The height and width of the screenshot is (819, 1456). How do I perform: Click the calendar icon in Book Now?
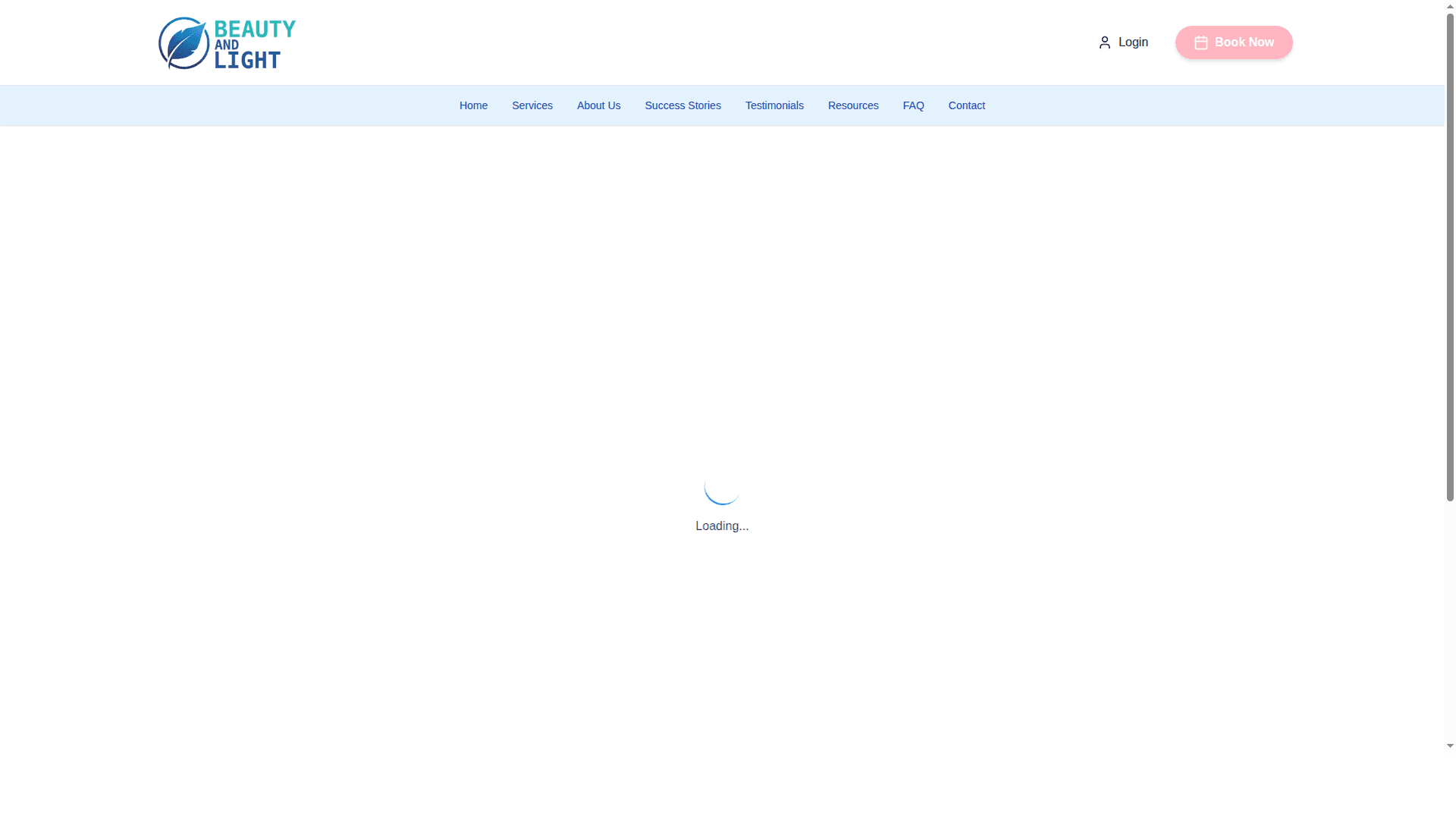tap(1200, 42)
